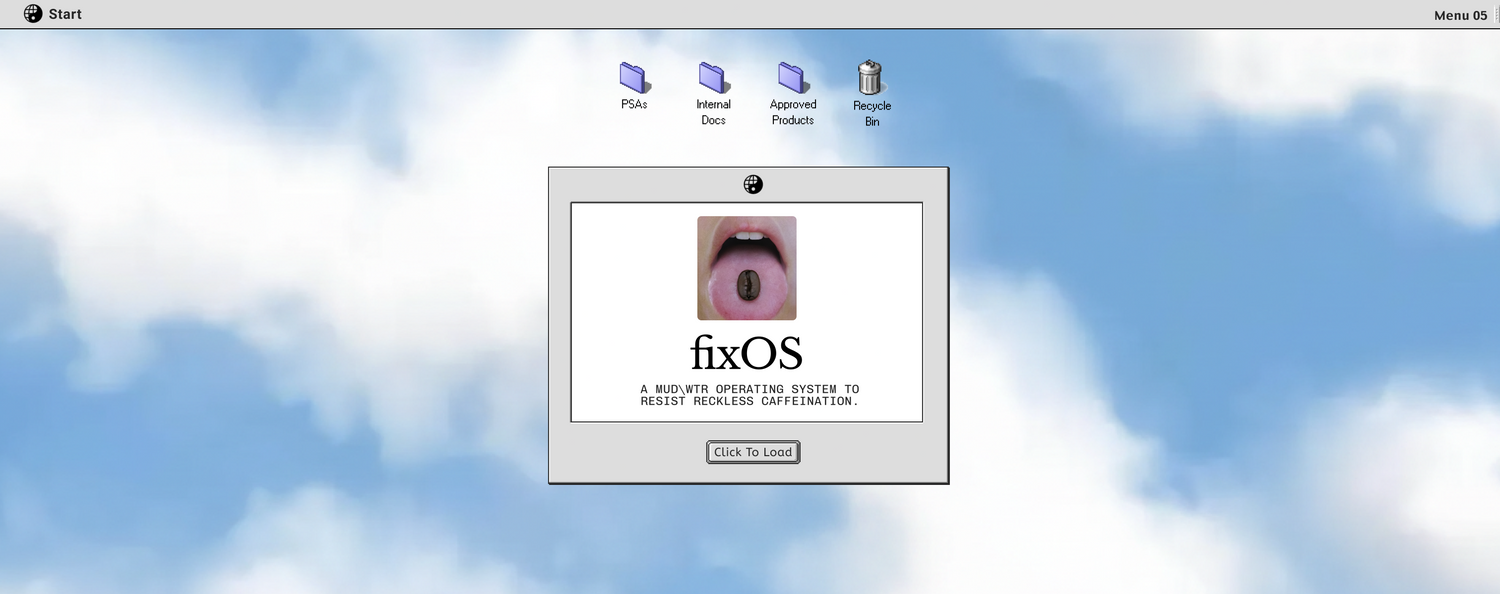Click the Internal Docs text label

[713, 112]
